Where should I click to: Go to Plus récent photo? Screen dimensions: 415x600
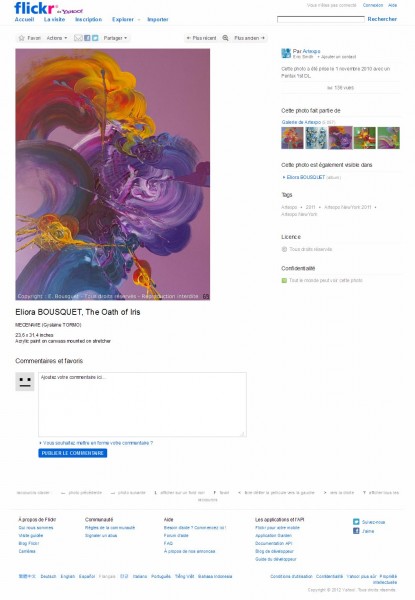point(202,38)
